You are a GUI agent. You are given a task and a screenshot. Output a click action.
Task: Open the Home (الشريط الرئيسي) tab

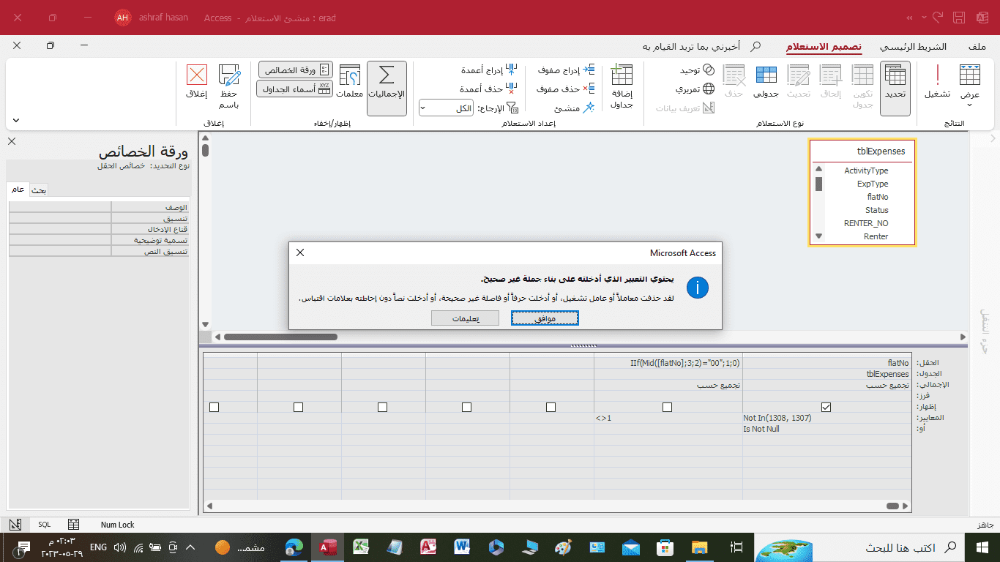click(x=913, y=47)
